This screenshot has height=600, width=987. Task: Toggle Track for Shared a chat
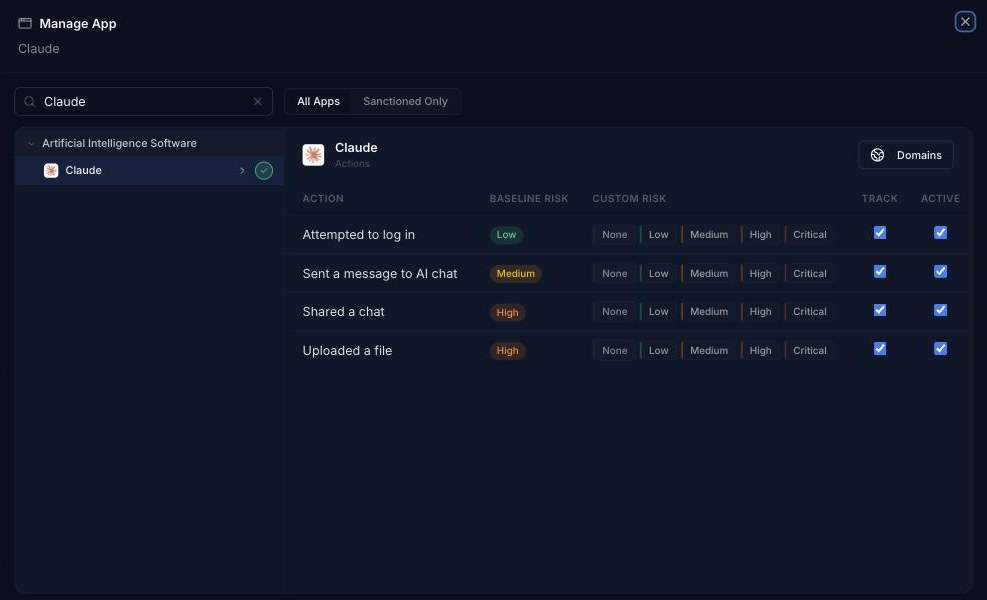tap(880, 310)
